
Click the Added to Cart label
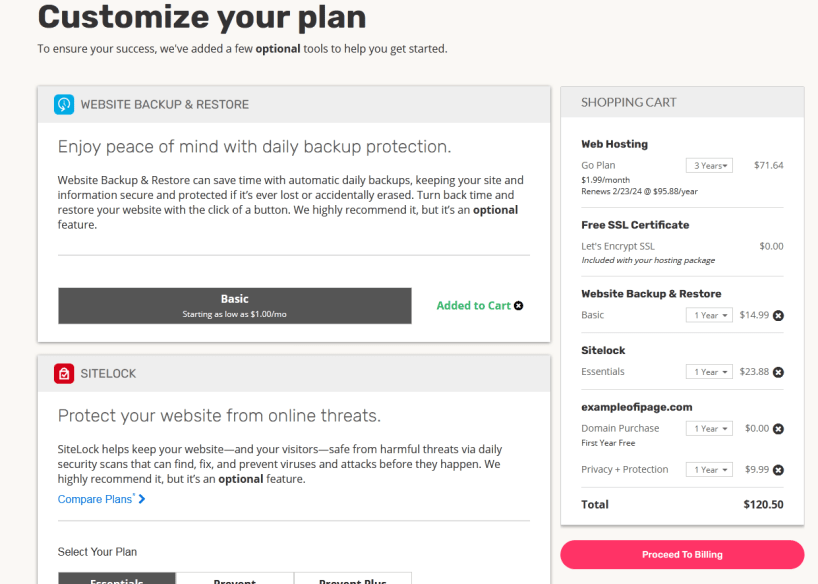473,306
